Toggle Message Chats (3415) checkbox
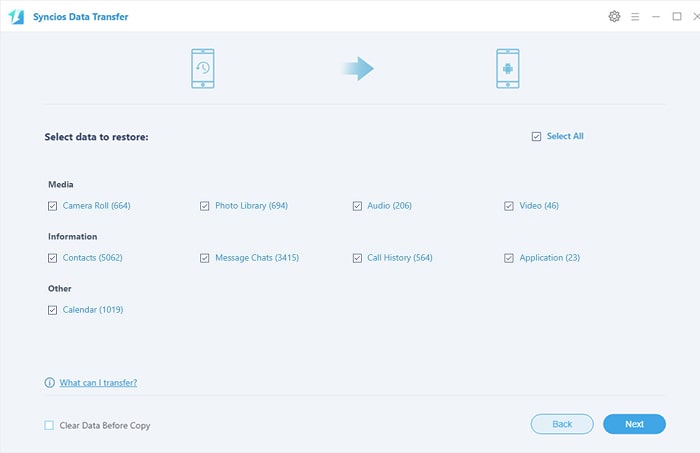Image resolution: width=700 pixels, height=453 pixels. point(204,258)
